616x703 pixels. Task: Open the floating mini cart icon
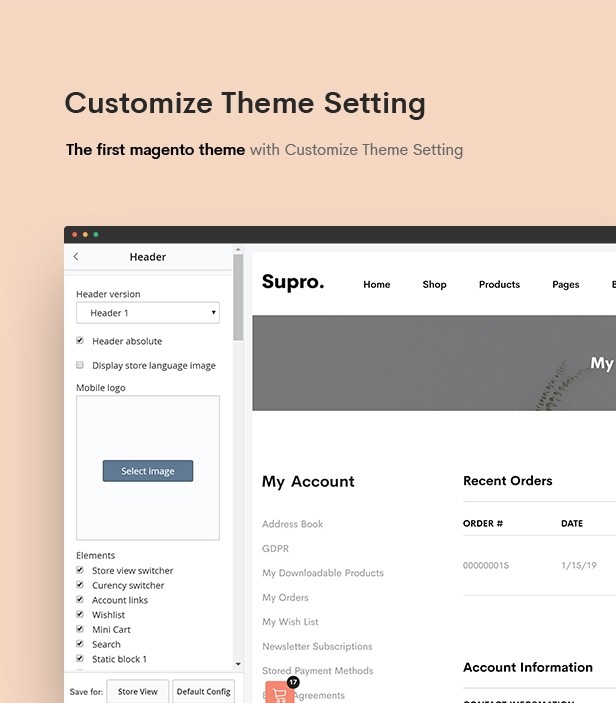click(x=279, y=693)
